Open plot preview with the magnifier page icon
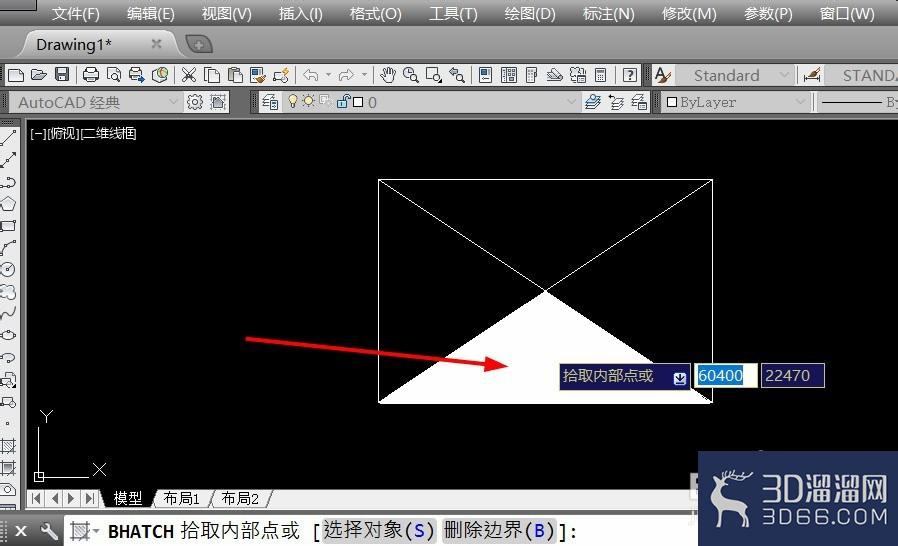Screen dimensions: 898x546 click(114, 75)
